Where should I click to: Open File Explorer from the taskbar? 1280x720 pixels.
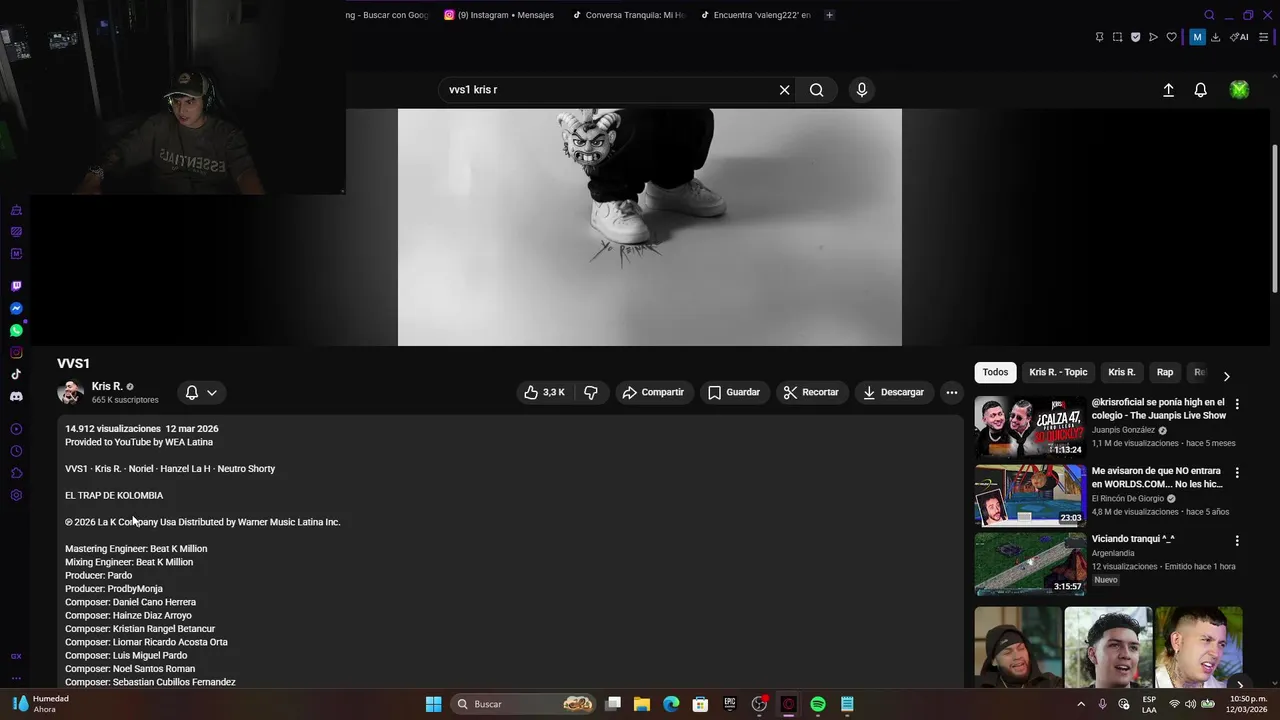[x=642, y=704]
